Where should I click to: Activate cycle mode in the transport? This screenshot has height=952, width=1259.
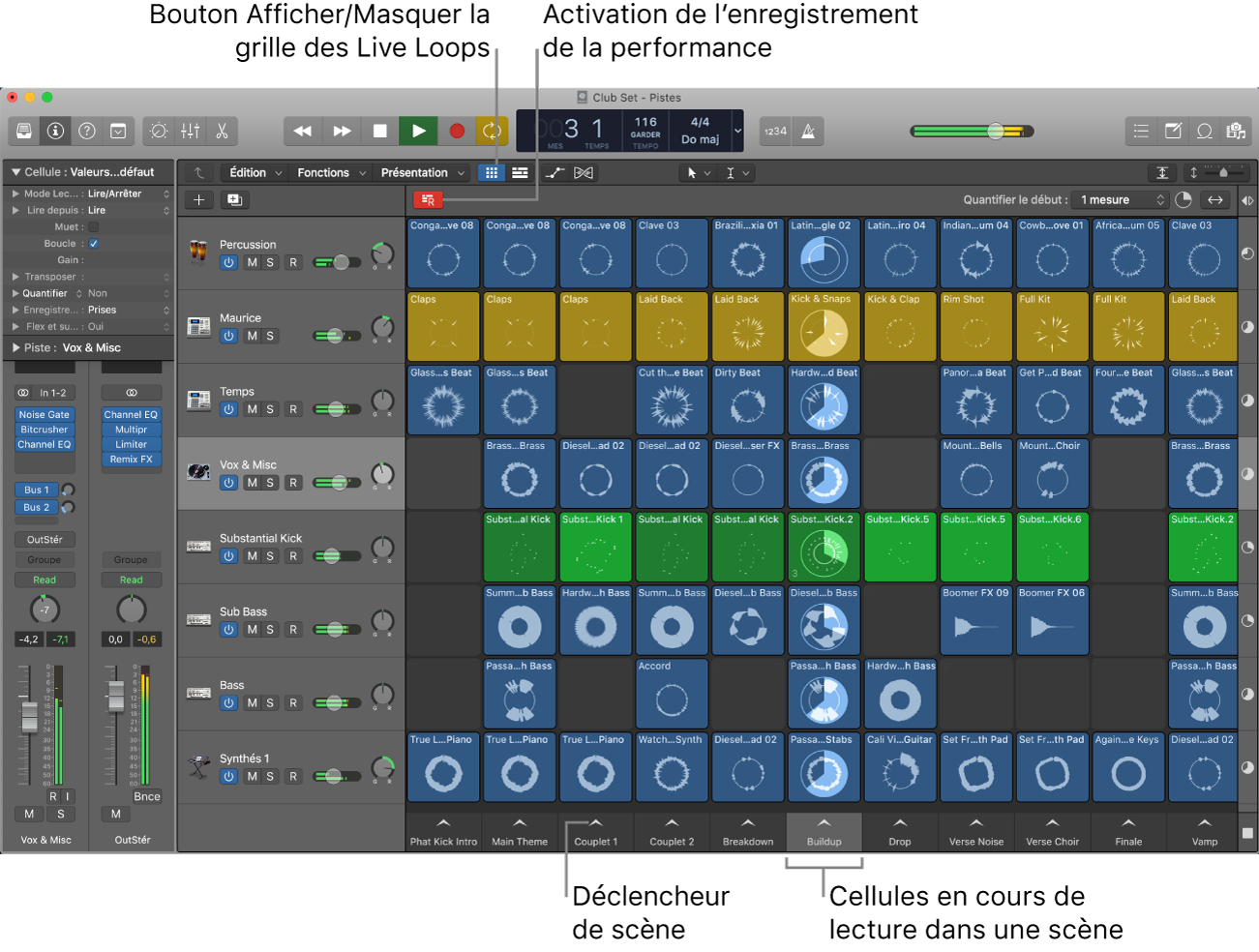click(x=490, y=131)
